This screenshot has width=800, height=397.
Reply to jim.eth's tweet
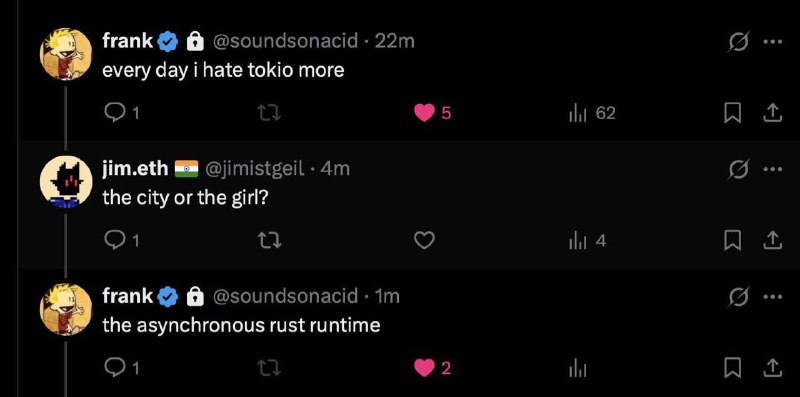coord(121,240)
